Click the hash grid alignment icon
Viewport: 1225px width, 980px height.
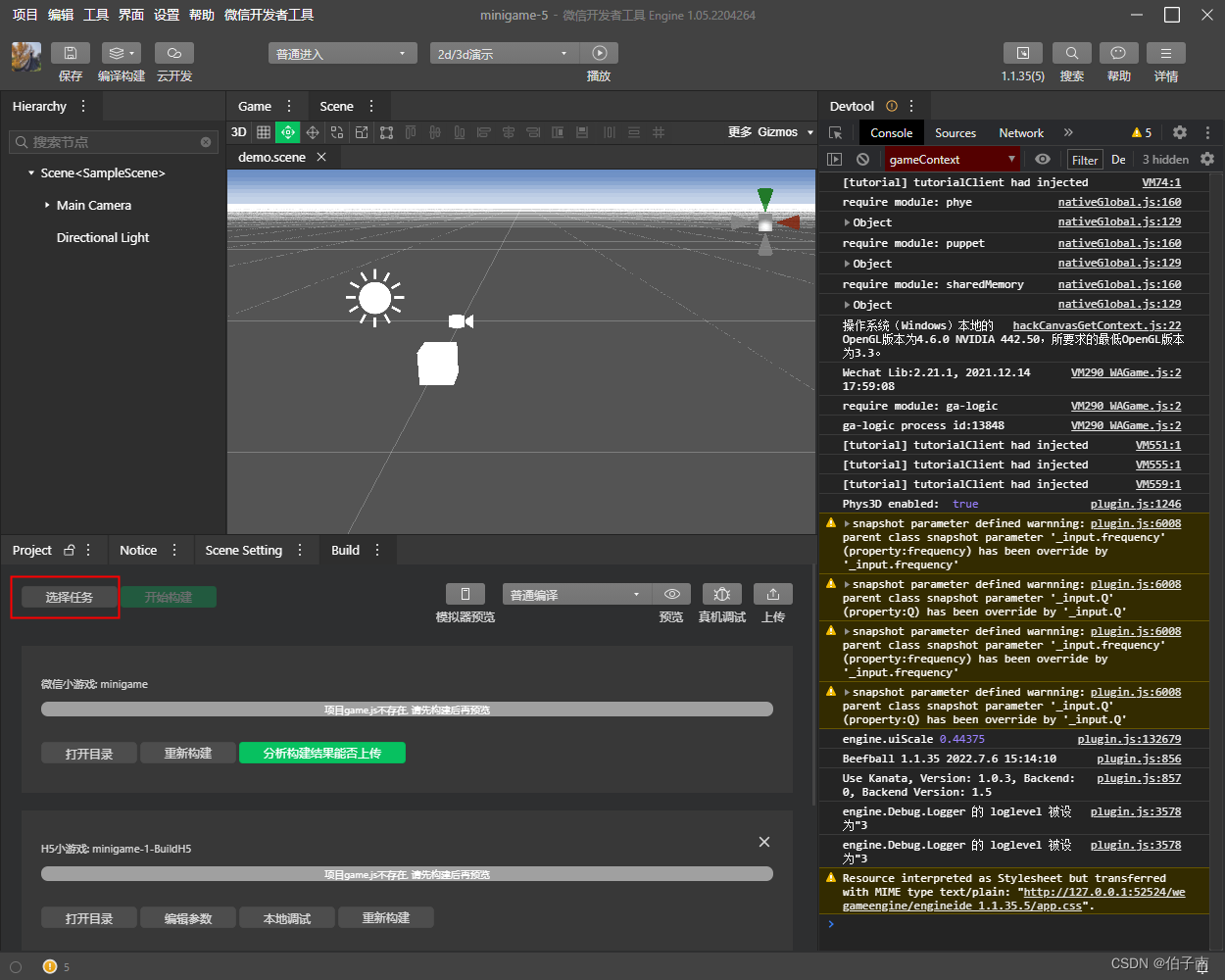point(659,132)
